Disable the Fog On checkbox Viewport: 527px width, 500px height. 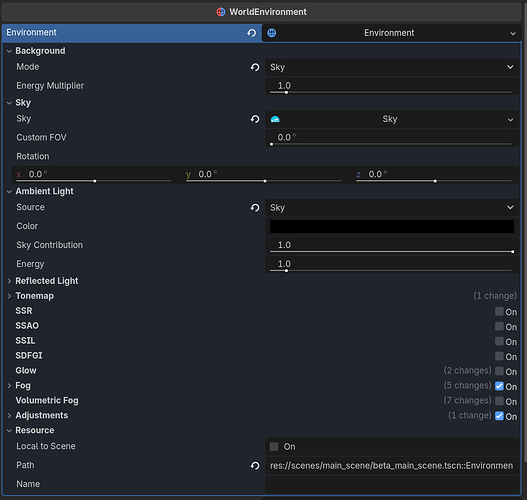pyautogui.click(x=499, y=386)
